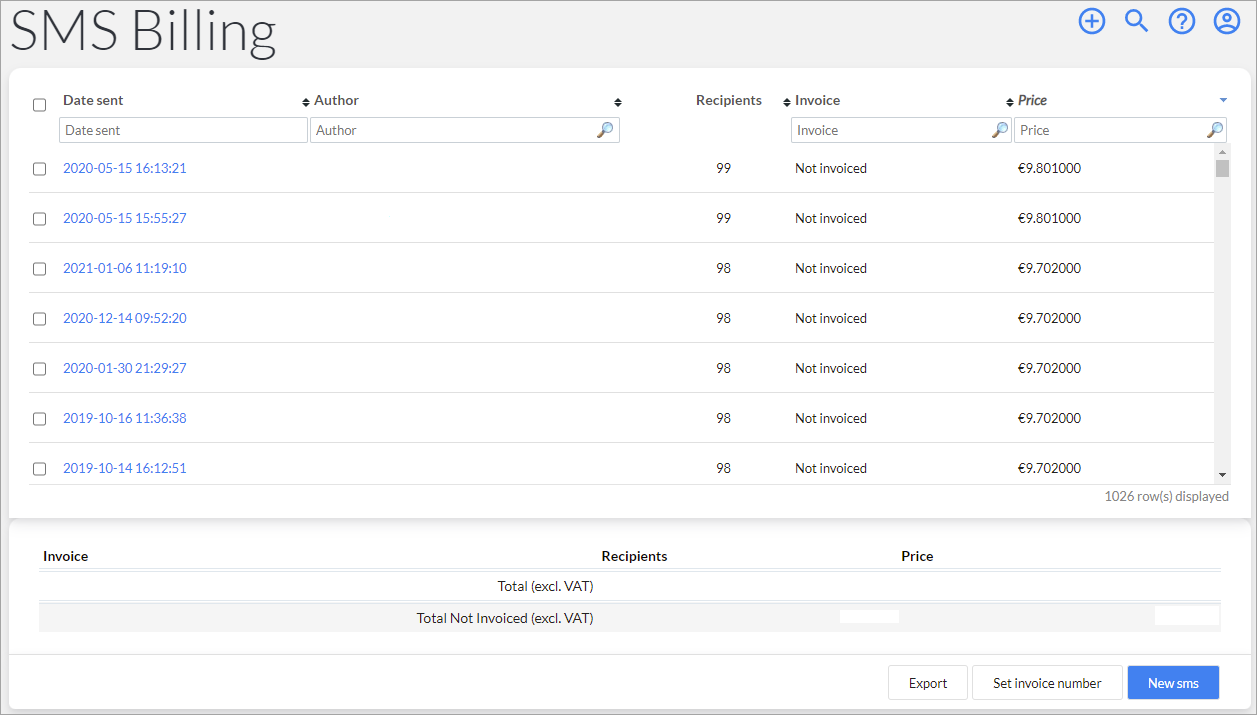Check the box beside 2020-01-30 21:29:27
This screenshot has height=715, width=1257.
40,369
